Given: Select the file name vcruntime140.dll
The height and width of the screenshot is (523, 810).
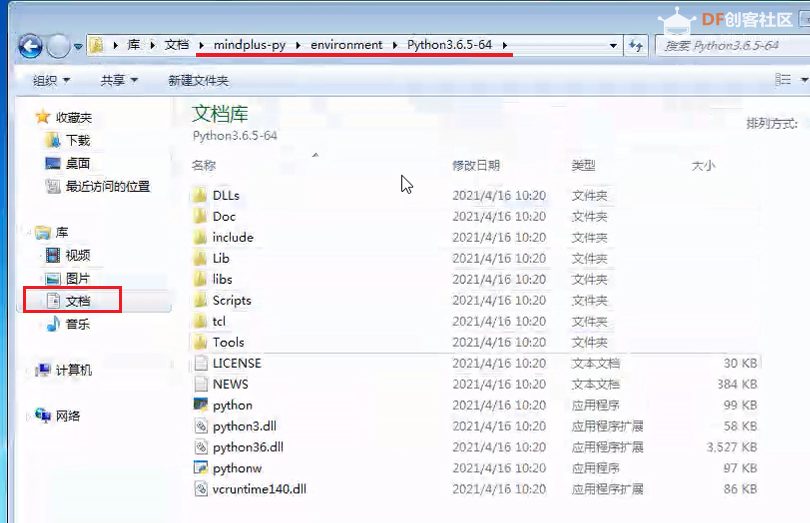Looking at the screenshot, I should click(x=259, y=489).
